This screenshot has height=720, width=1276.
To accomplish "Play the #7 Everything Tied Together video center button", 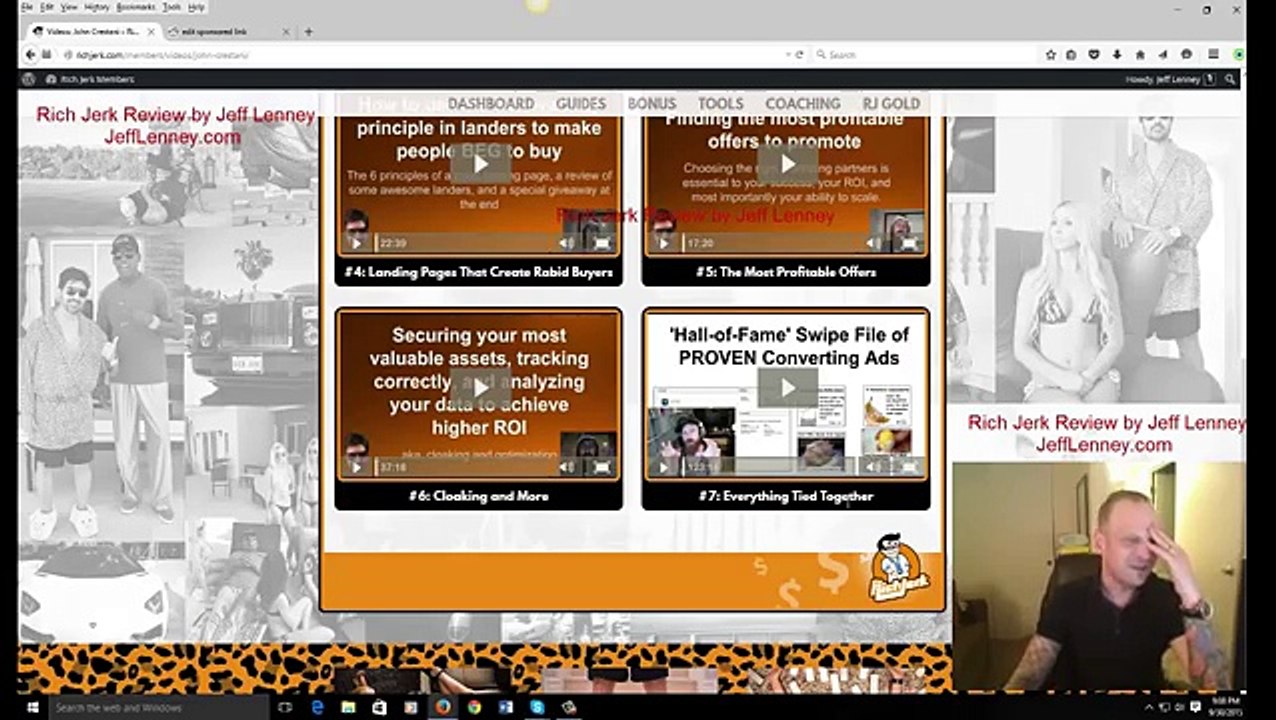I will pyautogui.click(x=788, y=388).
